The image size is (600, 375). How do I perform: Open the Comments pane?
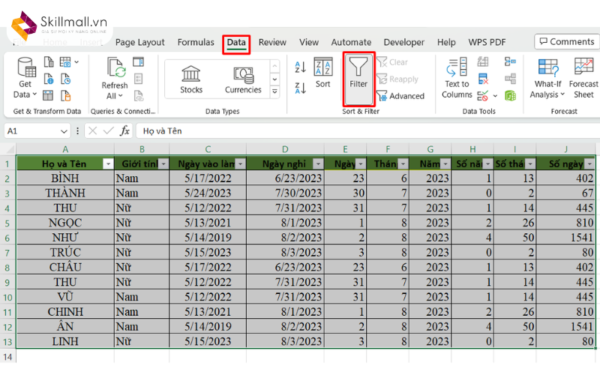click(567, 42)
